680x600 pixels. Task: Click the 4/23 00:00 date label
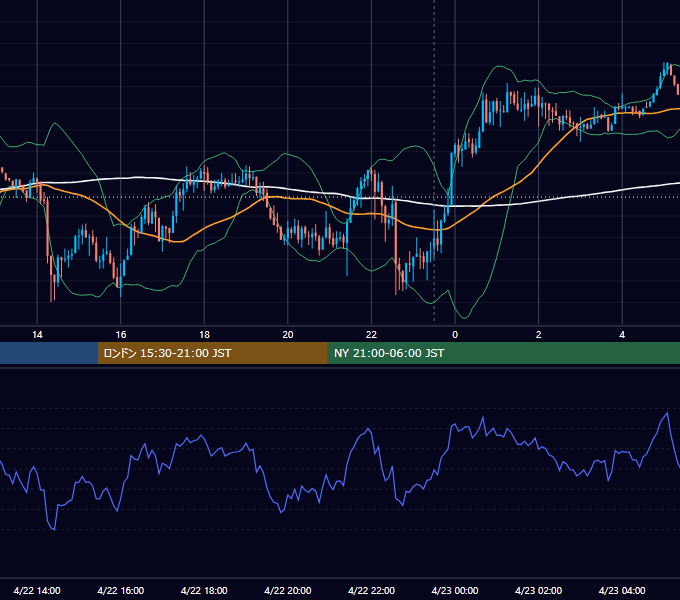tap(455, 590)
